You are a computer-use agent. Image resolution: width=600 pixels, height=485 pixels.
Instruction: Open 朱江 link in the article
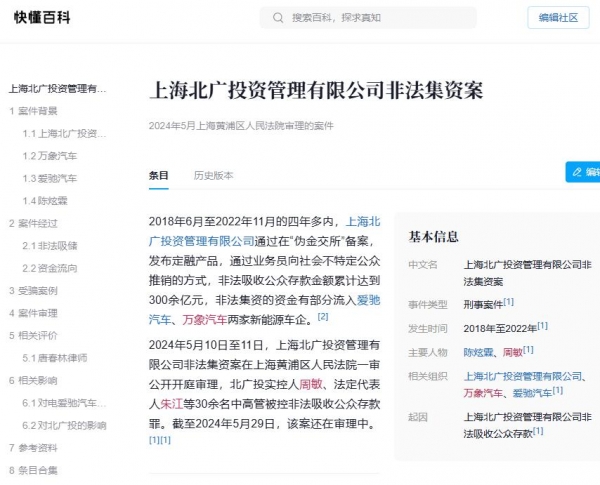click(172, 405)
